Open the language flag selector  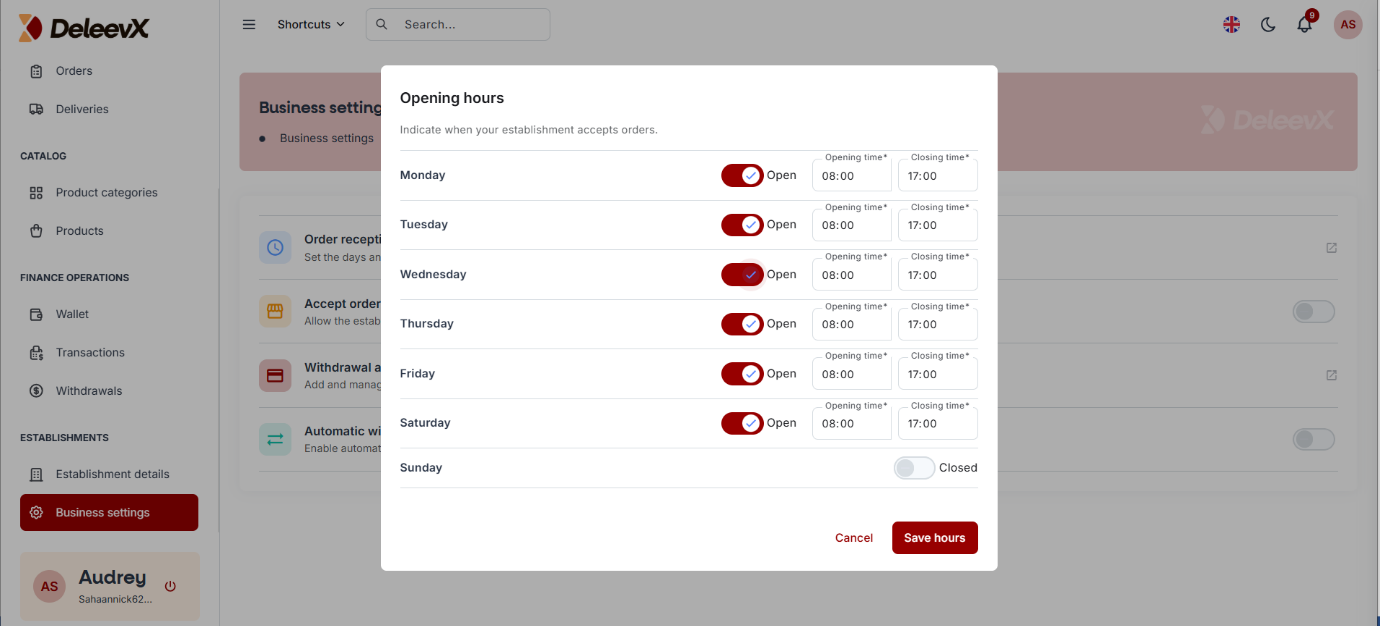[1232, 24]
